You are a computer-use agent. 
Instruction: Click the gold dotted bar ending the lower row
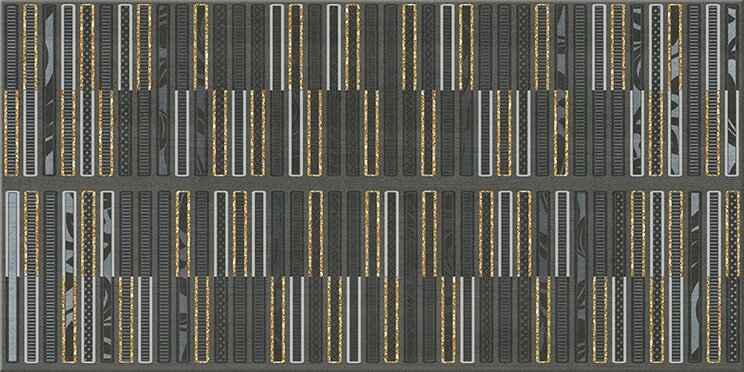pyautogui.click(x=732, y=233)
